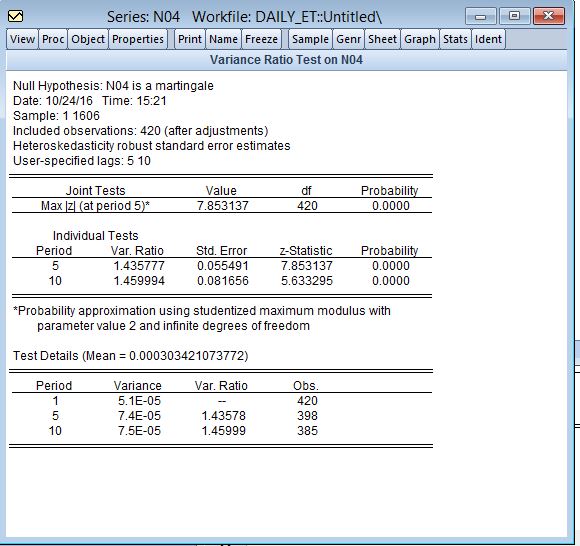Print the variance ratio output
Viewport: 580px width, 546px height.
point(190,39)
